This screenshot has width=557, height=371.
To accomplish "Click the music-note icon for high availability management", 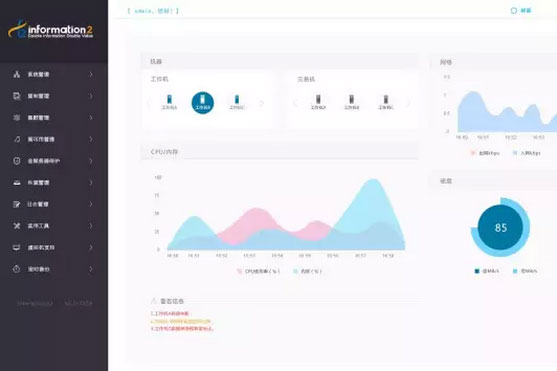I will click(x=17, y=139).
